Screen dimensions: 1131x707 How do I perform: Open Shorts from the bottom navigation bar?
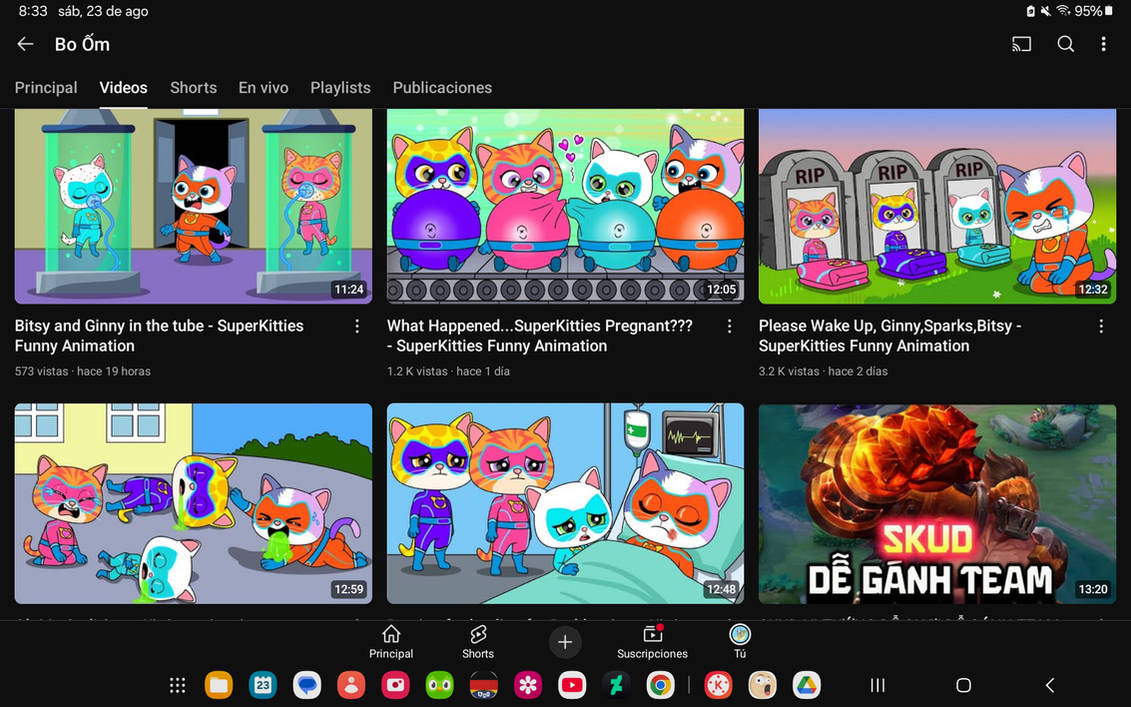tap(478, 642)
